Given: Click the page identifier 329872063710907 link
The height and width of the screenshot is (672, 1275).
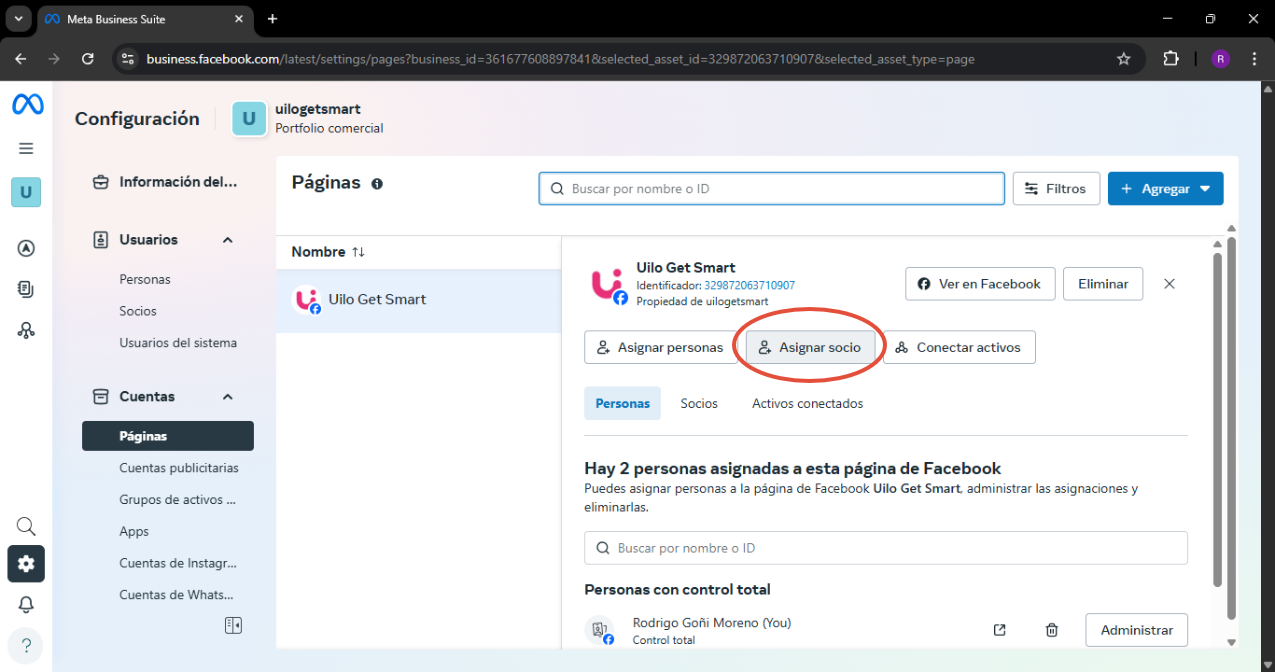Looking at the screenshot, I should (x=749, y=286).
